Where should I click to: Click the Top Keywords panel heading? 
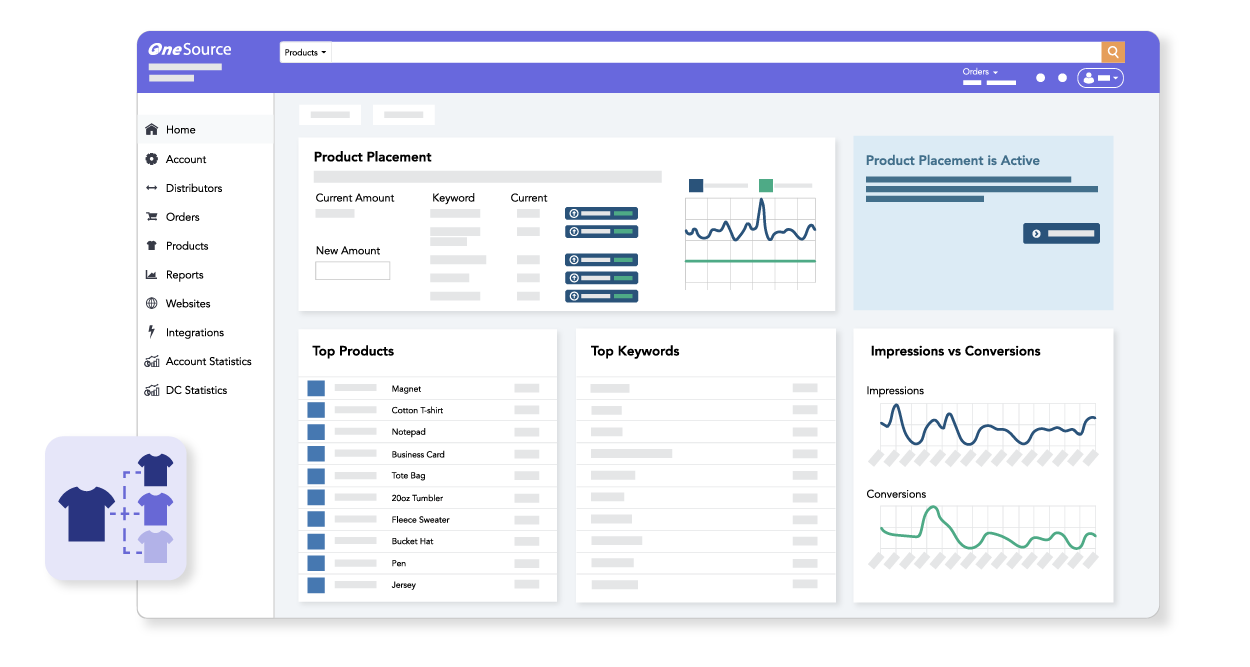pyautogui.click(x=635, y=351)
